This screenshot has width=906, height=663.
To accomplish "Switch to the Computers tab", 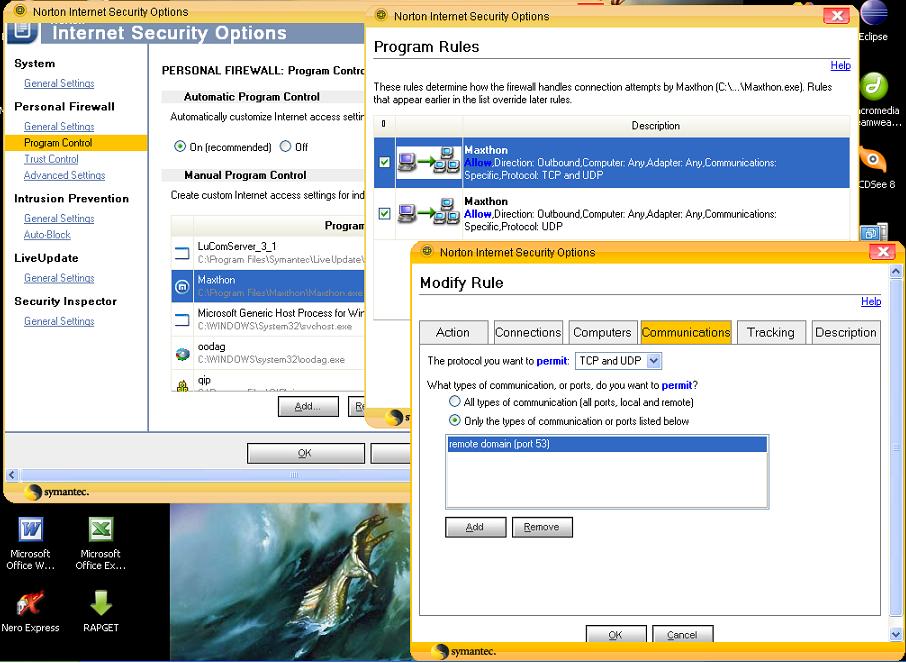I will (x=602, y=332).
